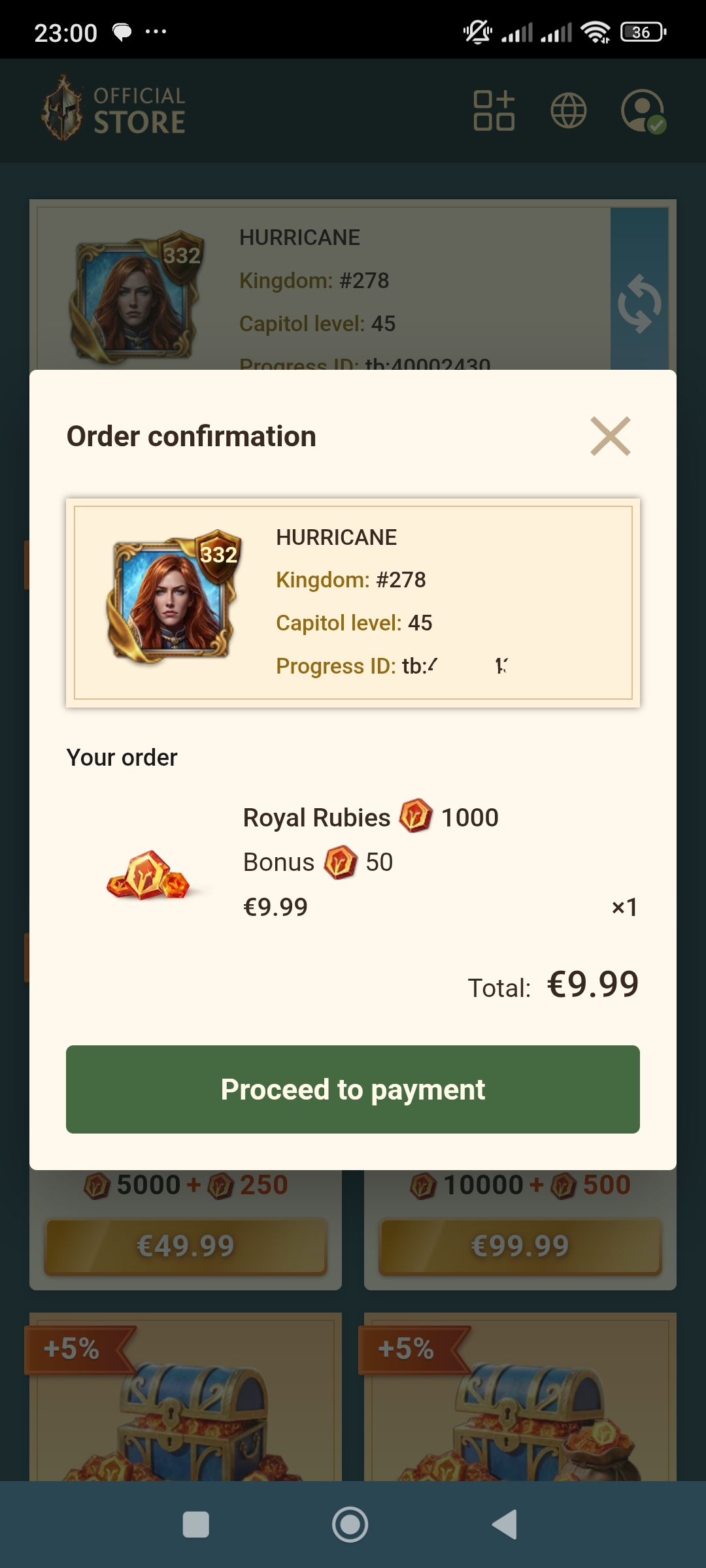Tap Android Home circle button
This screenshot has width=706, height=1568.
coord(350,1524)
